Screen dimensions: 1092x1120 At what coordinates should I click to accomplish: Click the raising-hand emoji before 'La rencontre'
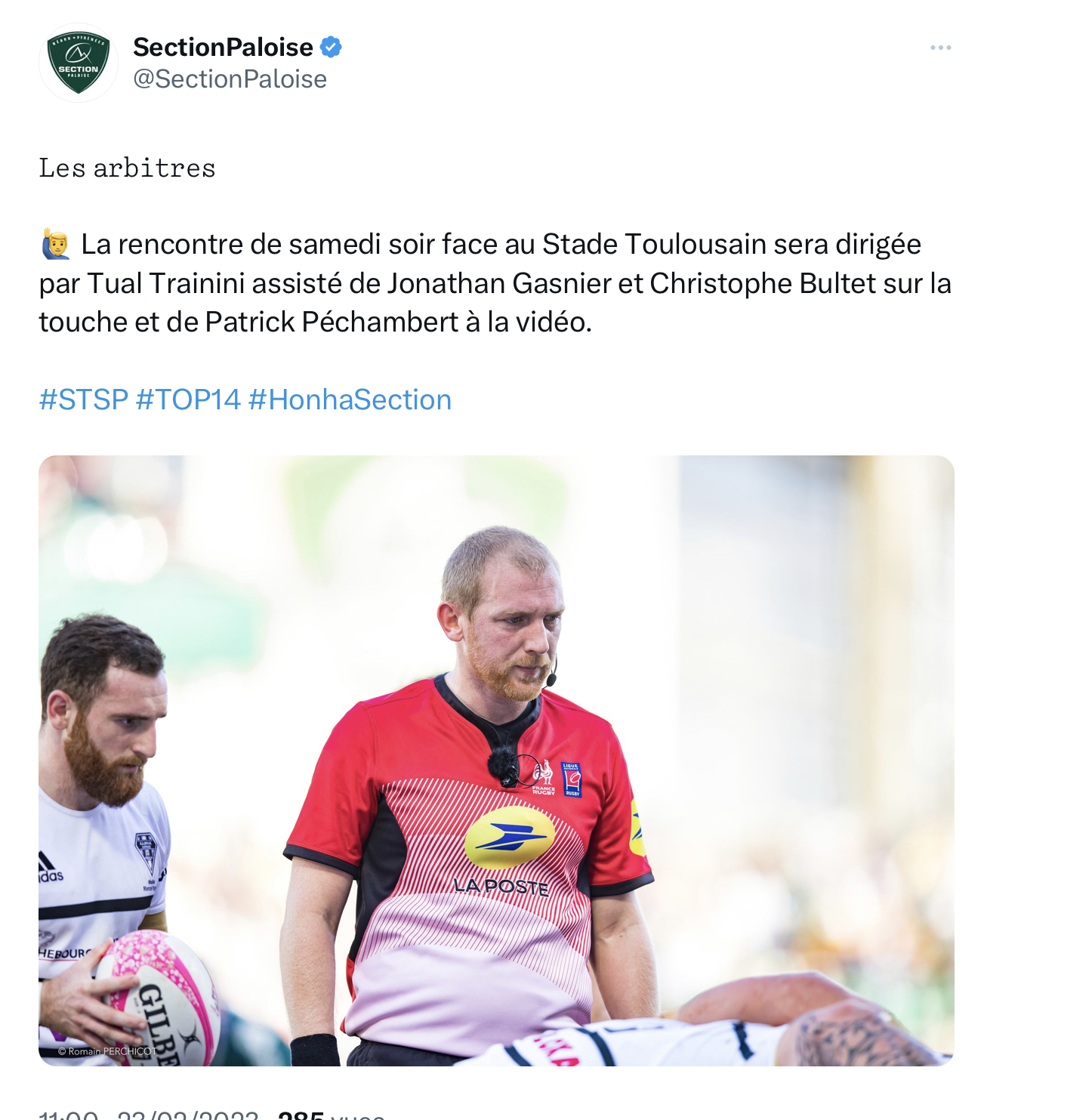(x=55, y=245)
